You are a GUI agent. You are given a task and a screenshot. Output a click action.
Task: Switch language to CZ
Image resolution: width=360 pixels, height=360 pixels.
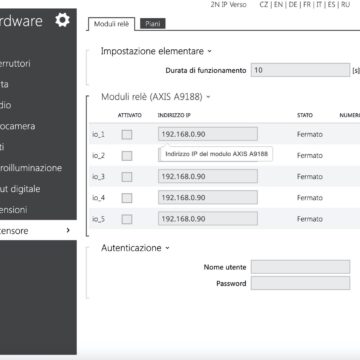pyautogui.click(x=264, y=5)
